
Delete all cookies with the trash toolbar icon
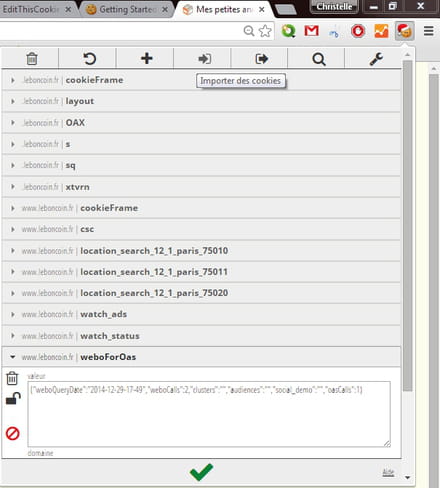click(x=32, y=59)
